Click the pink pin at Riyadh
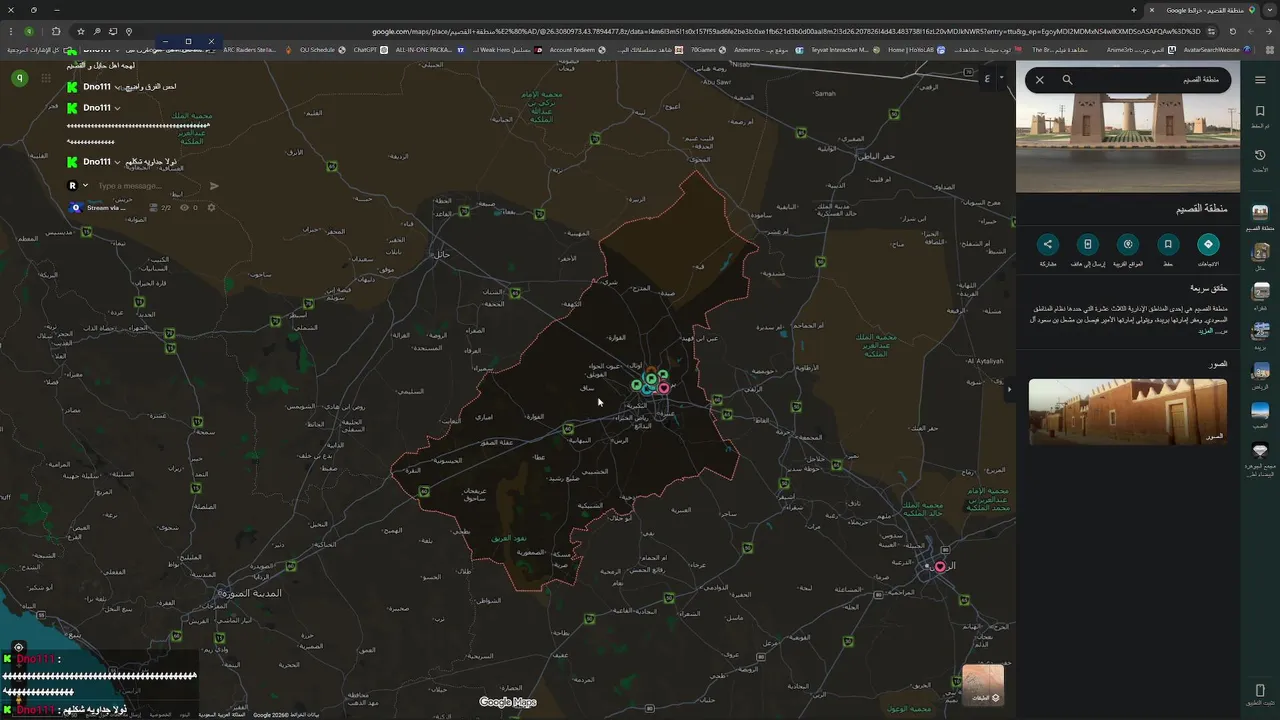Image resolution: width=1280 pixels, height=720 pixels. coord(940,567)
